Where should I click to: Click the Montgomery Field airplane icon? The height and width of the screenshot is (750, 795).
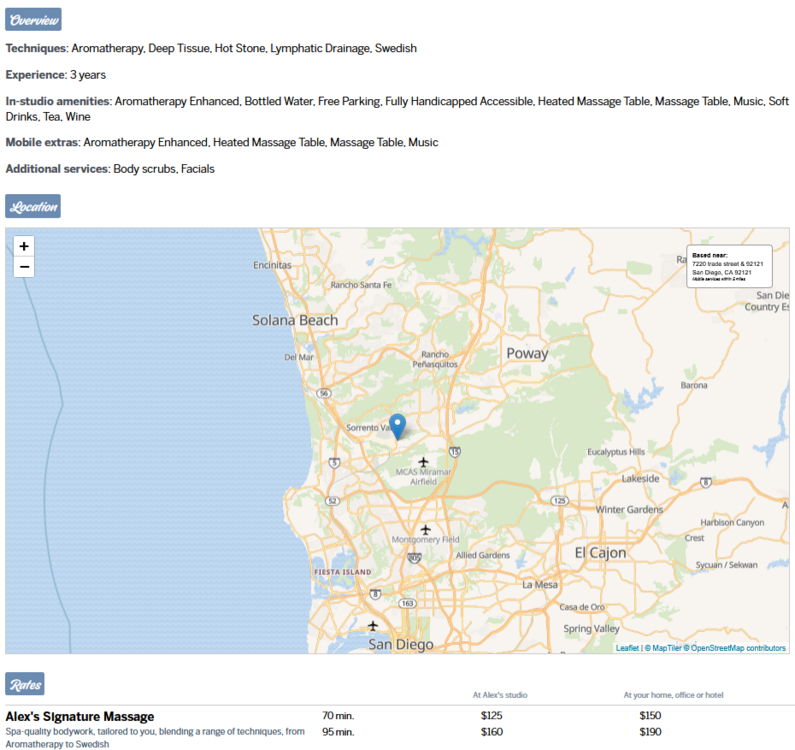426,529
